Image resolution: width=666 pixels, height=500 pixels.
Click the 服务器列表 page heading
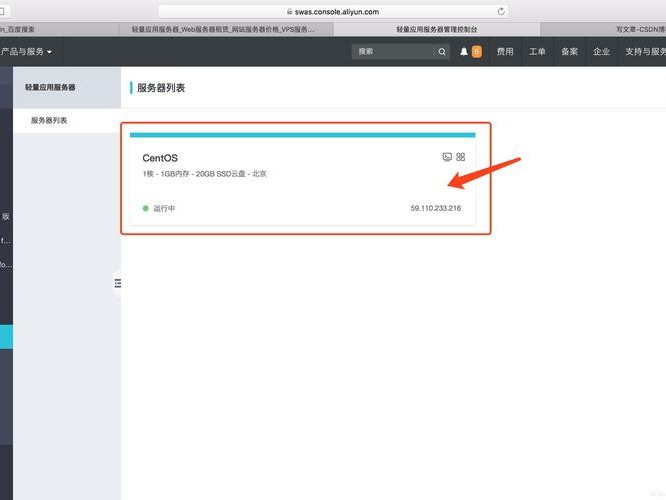click(161, 88)
